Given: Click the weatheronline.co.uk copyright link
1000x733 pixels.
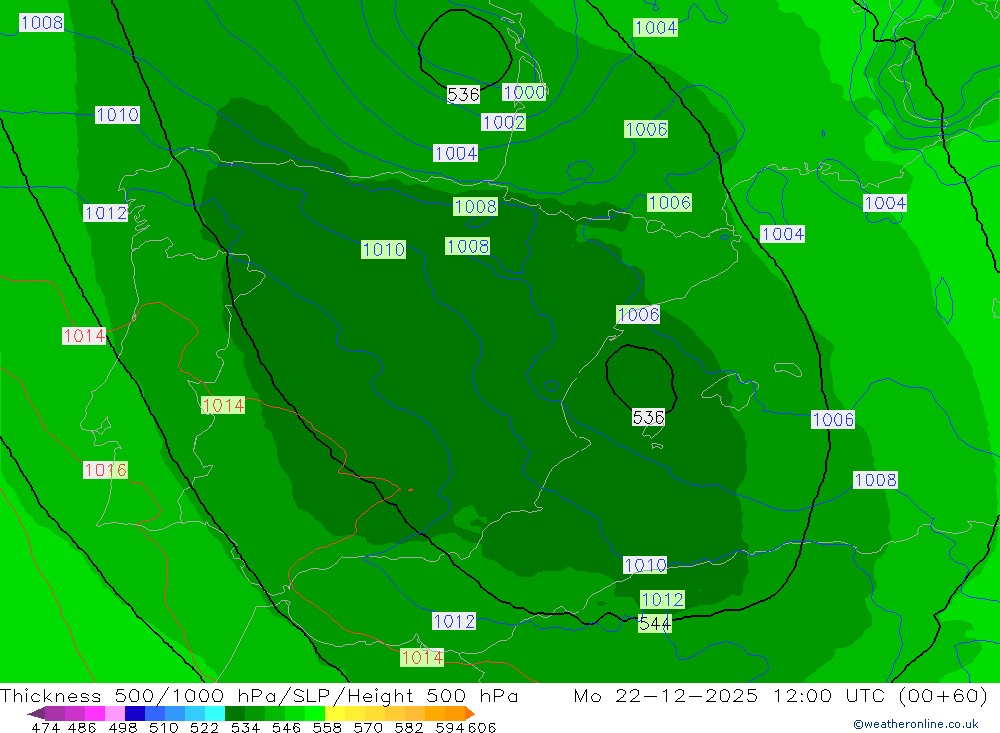Looking at the screenshot, I should tap(916, 724).
